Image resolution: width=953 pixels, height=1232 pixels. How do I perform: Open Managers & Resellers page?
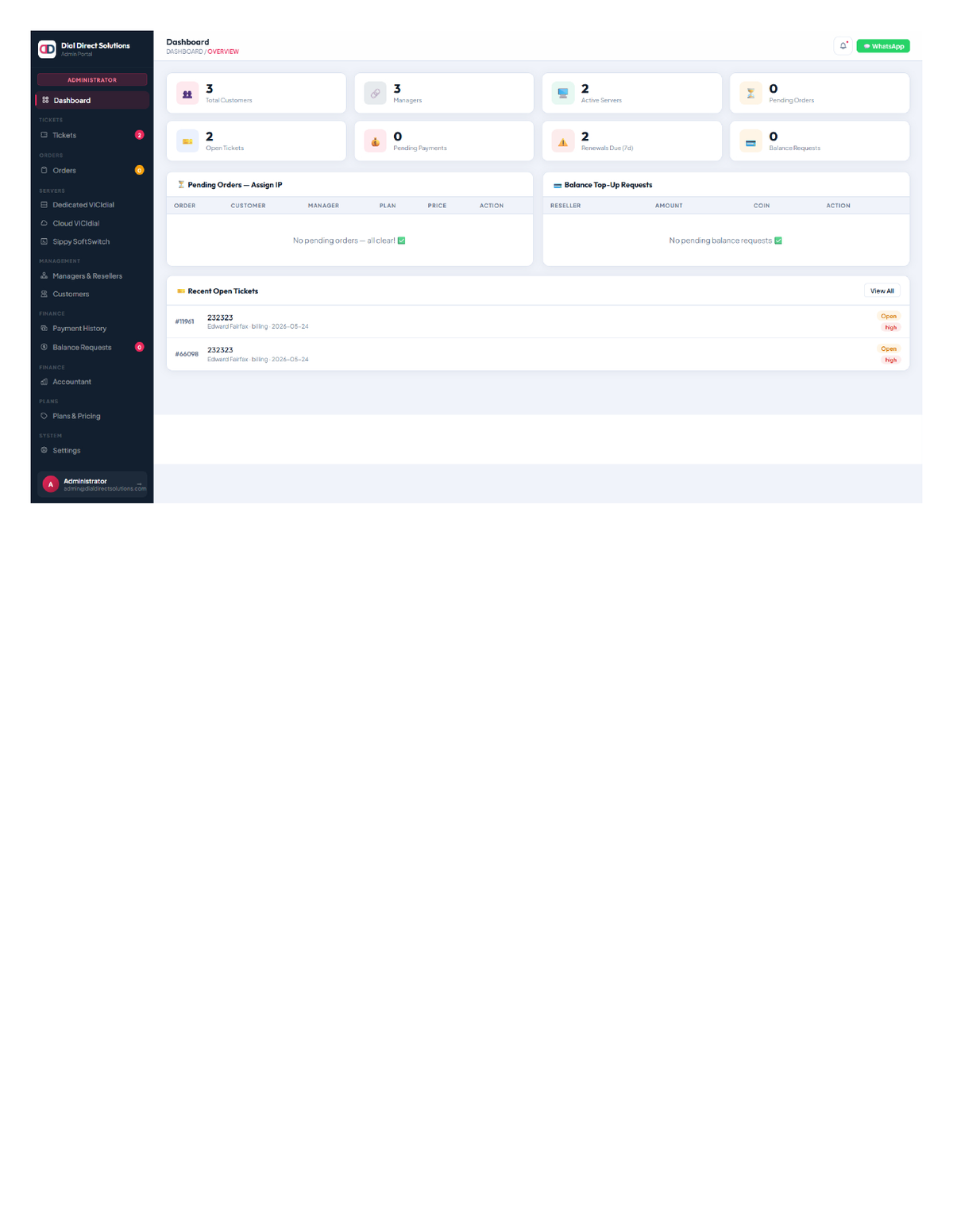pos(92,275)
